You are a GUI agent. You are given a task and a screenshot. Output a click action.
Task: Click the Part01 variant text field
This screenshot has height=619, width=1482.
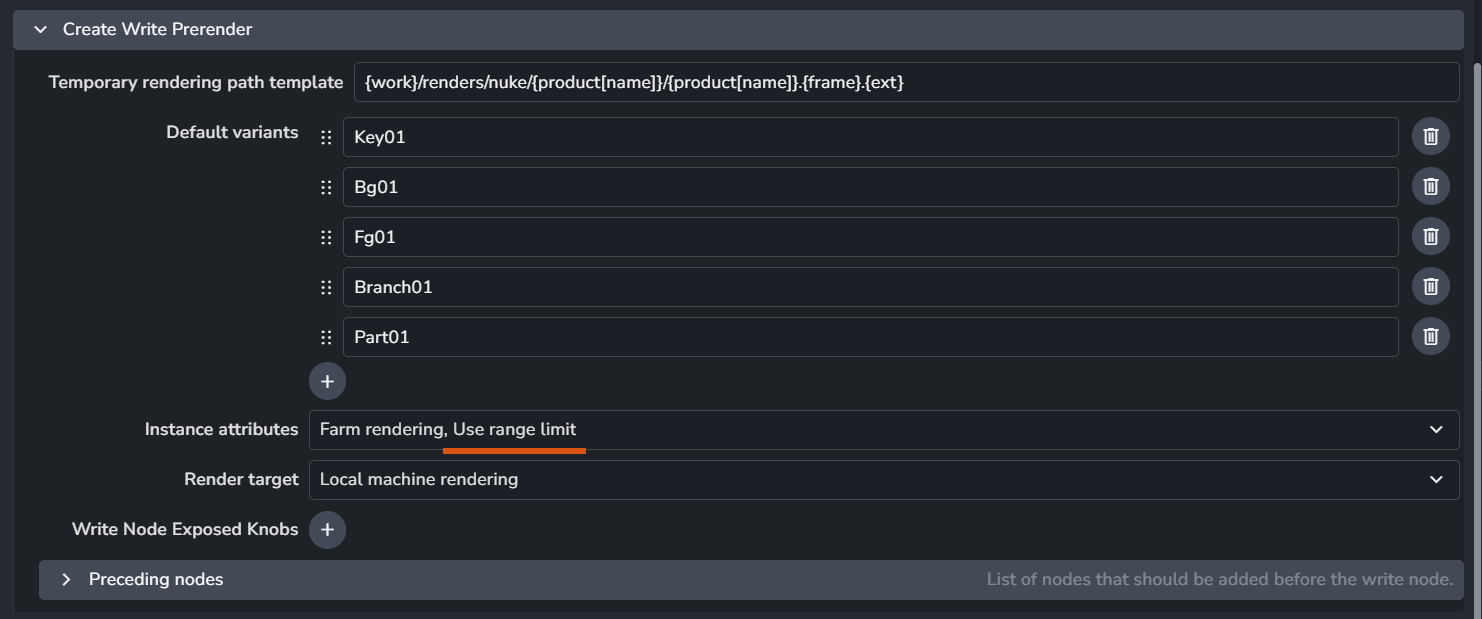tap(870, 337)
